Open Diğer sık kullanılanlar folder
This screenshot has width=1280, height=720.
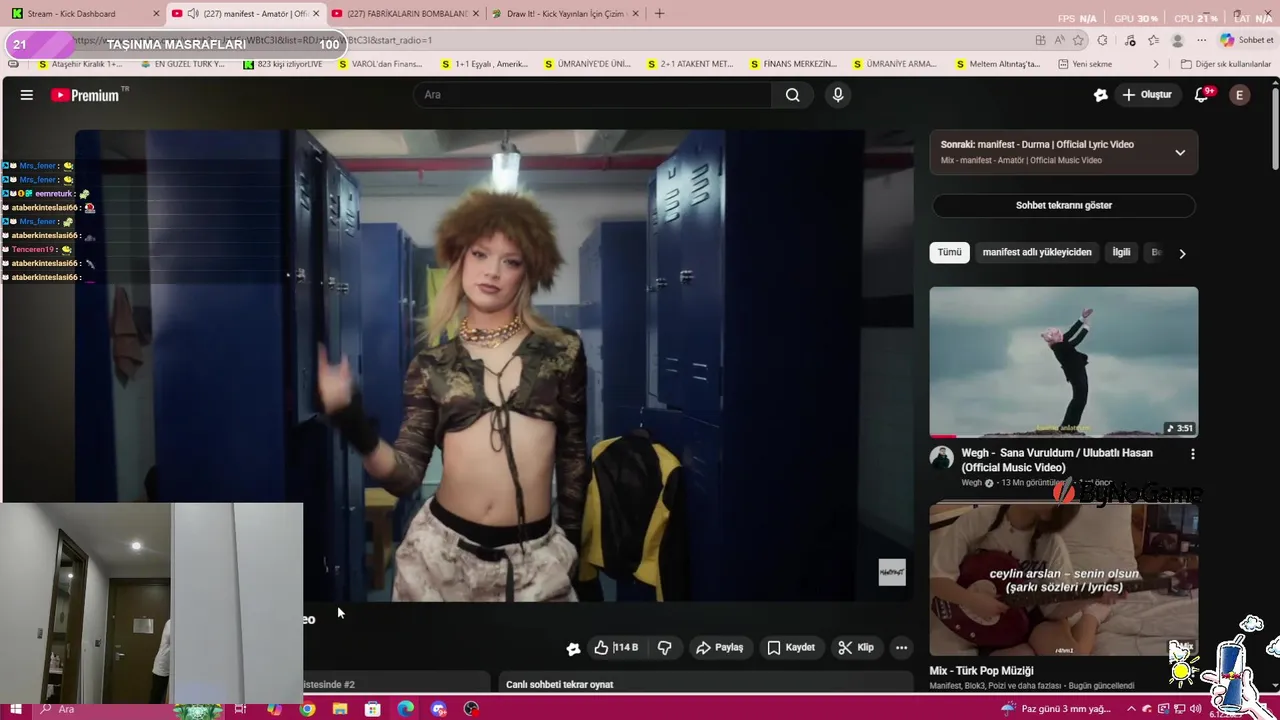1225,64
